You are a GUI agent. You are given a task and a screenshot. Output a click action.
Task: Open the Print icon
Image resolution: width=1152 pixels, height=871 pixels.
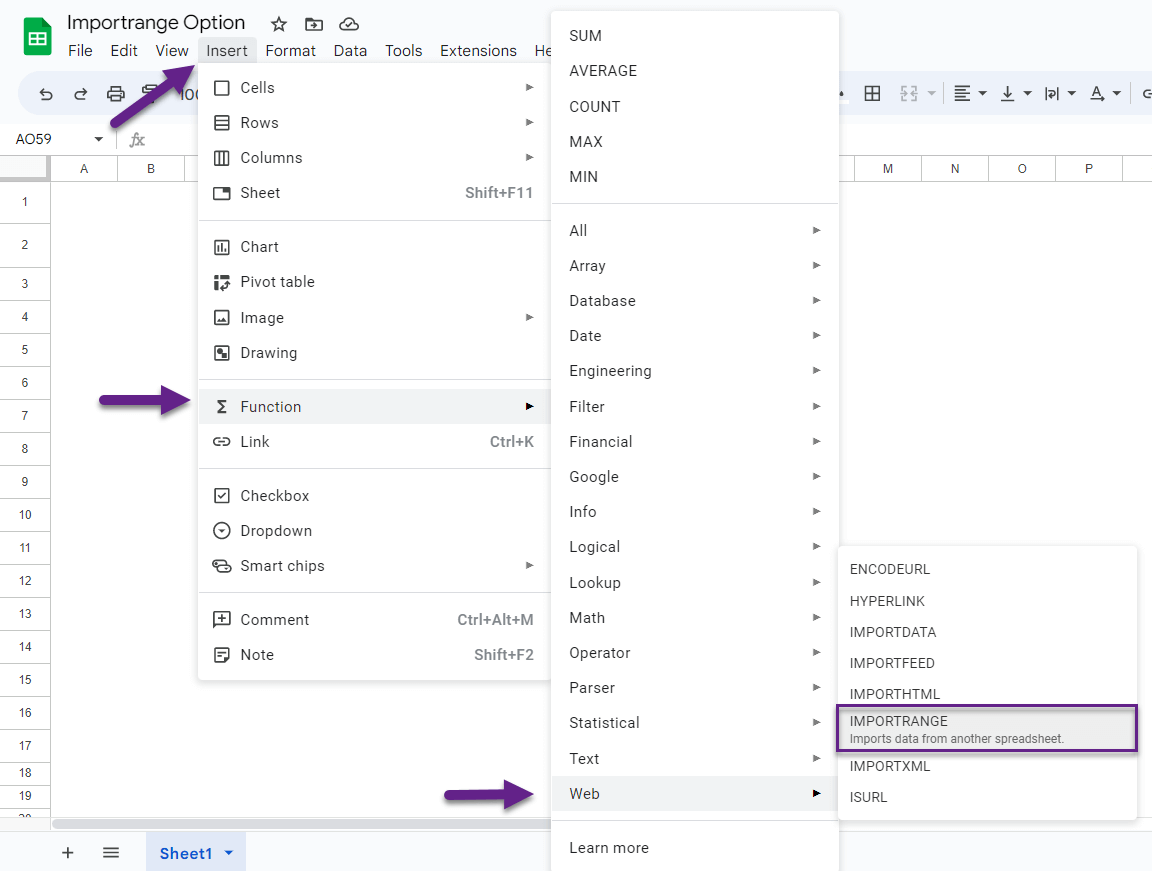tap(115, 93)
